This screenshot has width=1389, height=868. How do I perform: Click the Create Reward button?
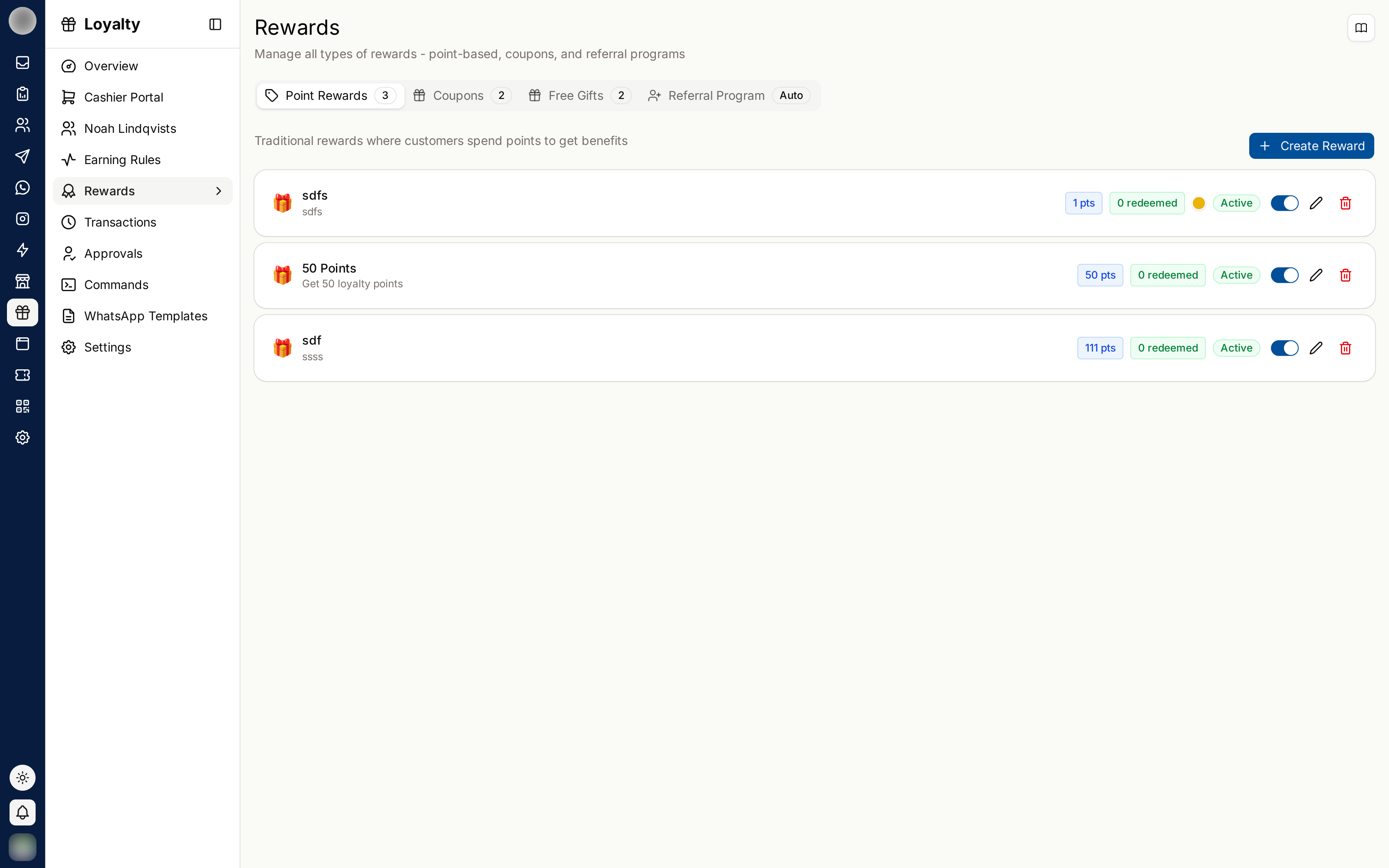point(1311,146)
